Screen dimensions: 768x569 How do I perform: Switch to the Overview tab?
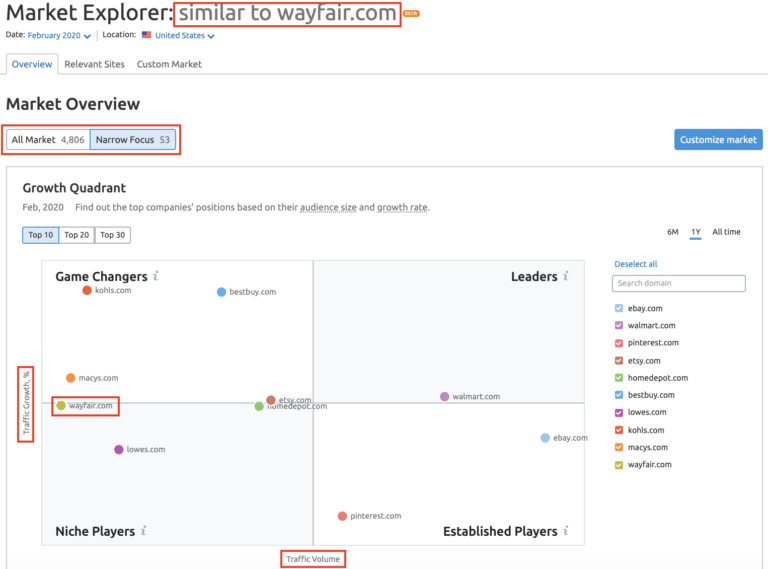[x=32, y=64]
